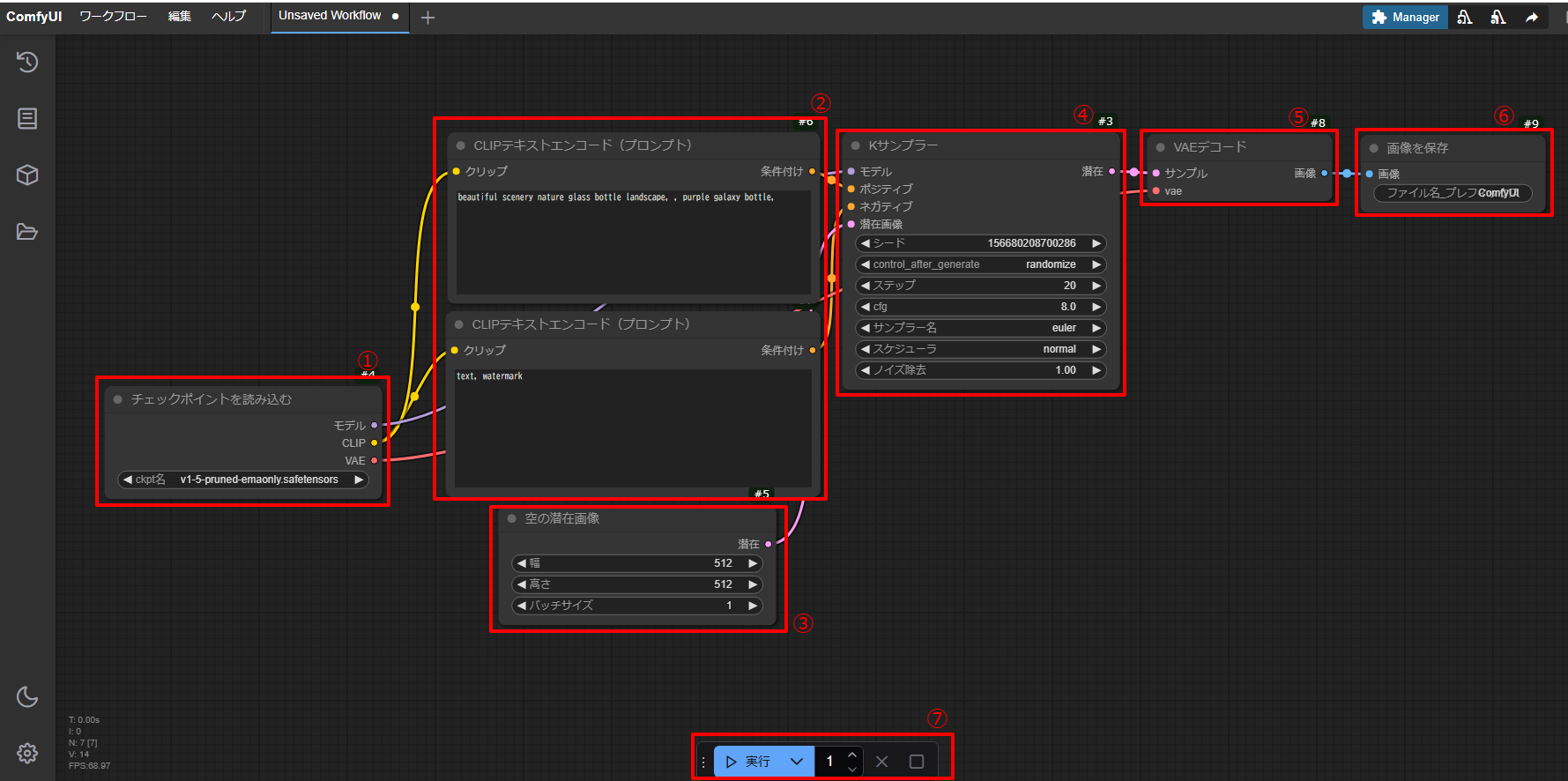
Task: Open the model library cube icon
Action: 27,175
